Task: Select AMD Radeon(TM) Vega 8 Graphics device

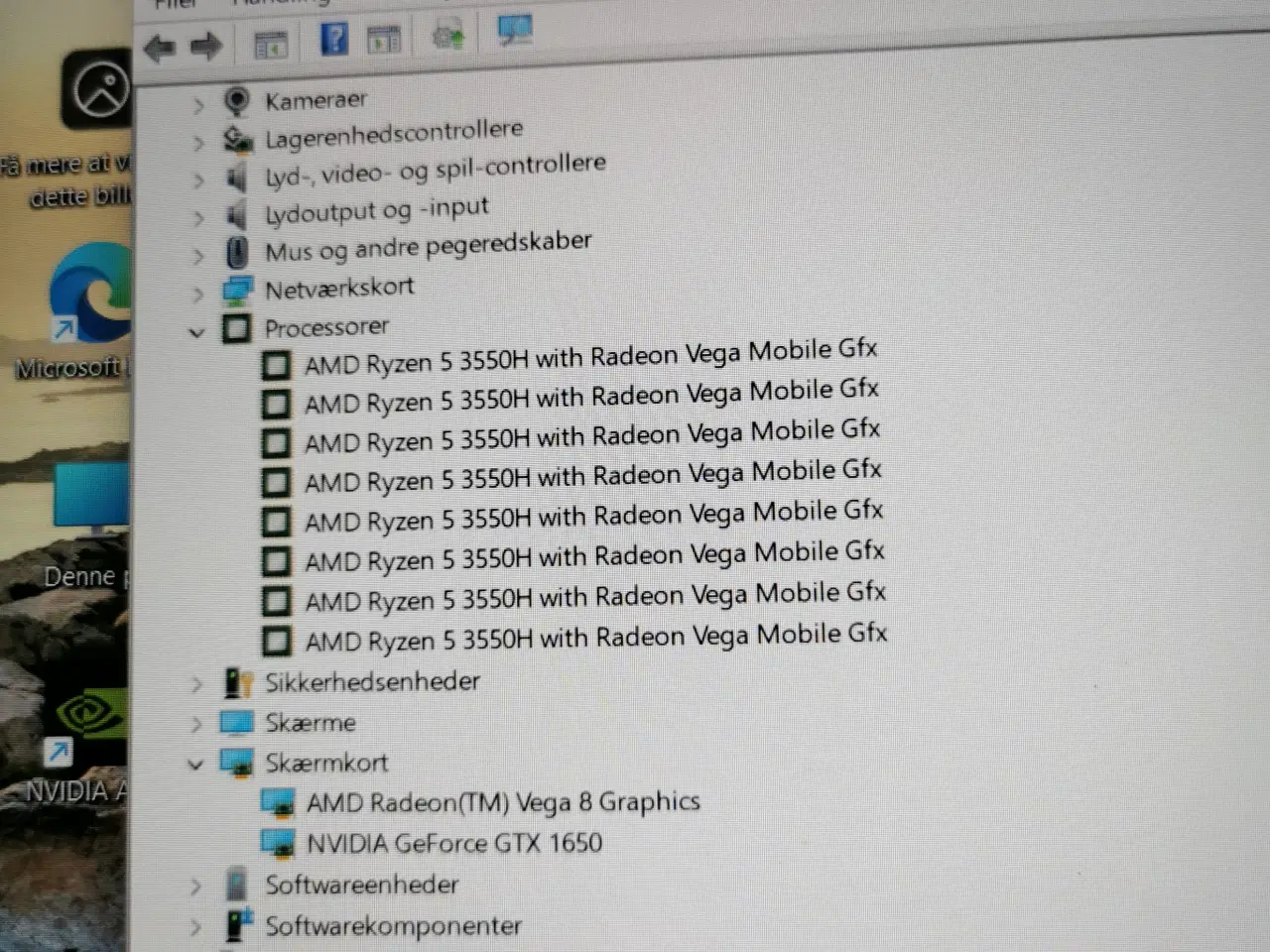Action: [503, 801]
